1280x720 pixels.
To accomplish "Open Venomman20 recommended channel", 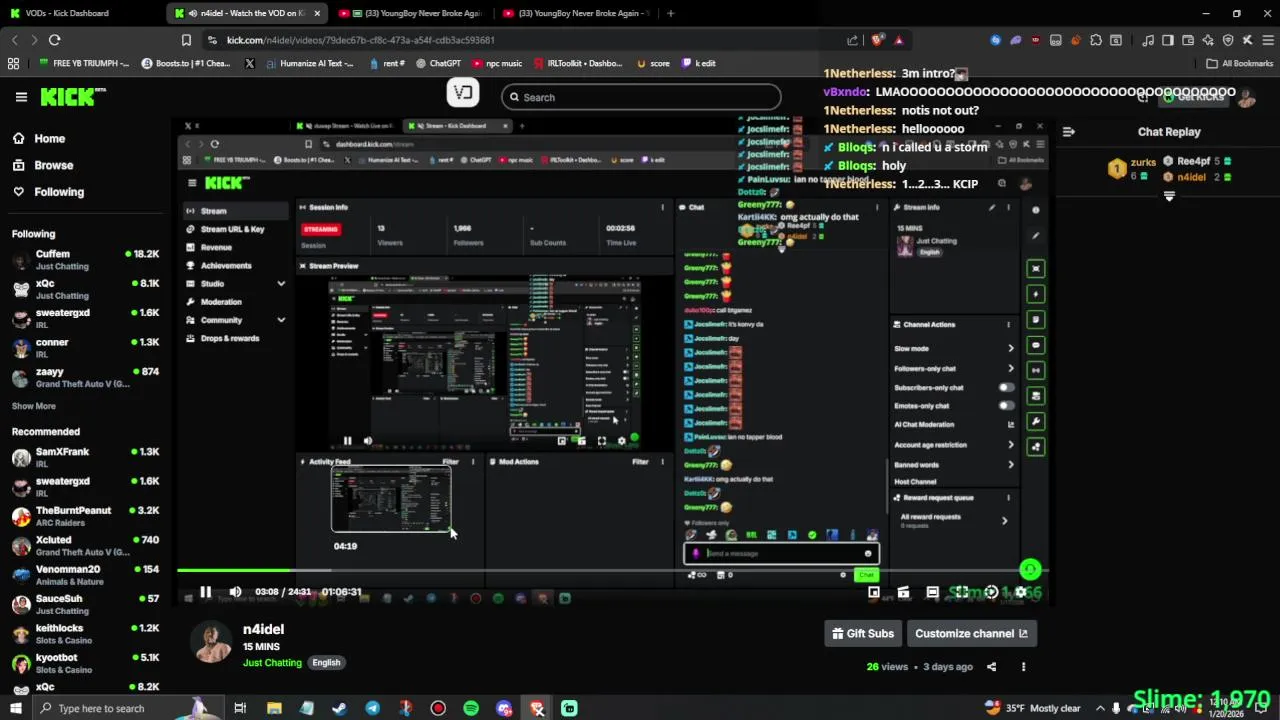I will point(85,575).
